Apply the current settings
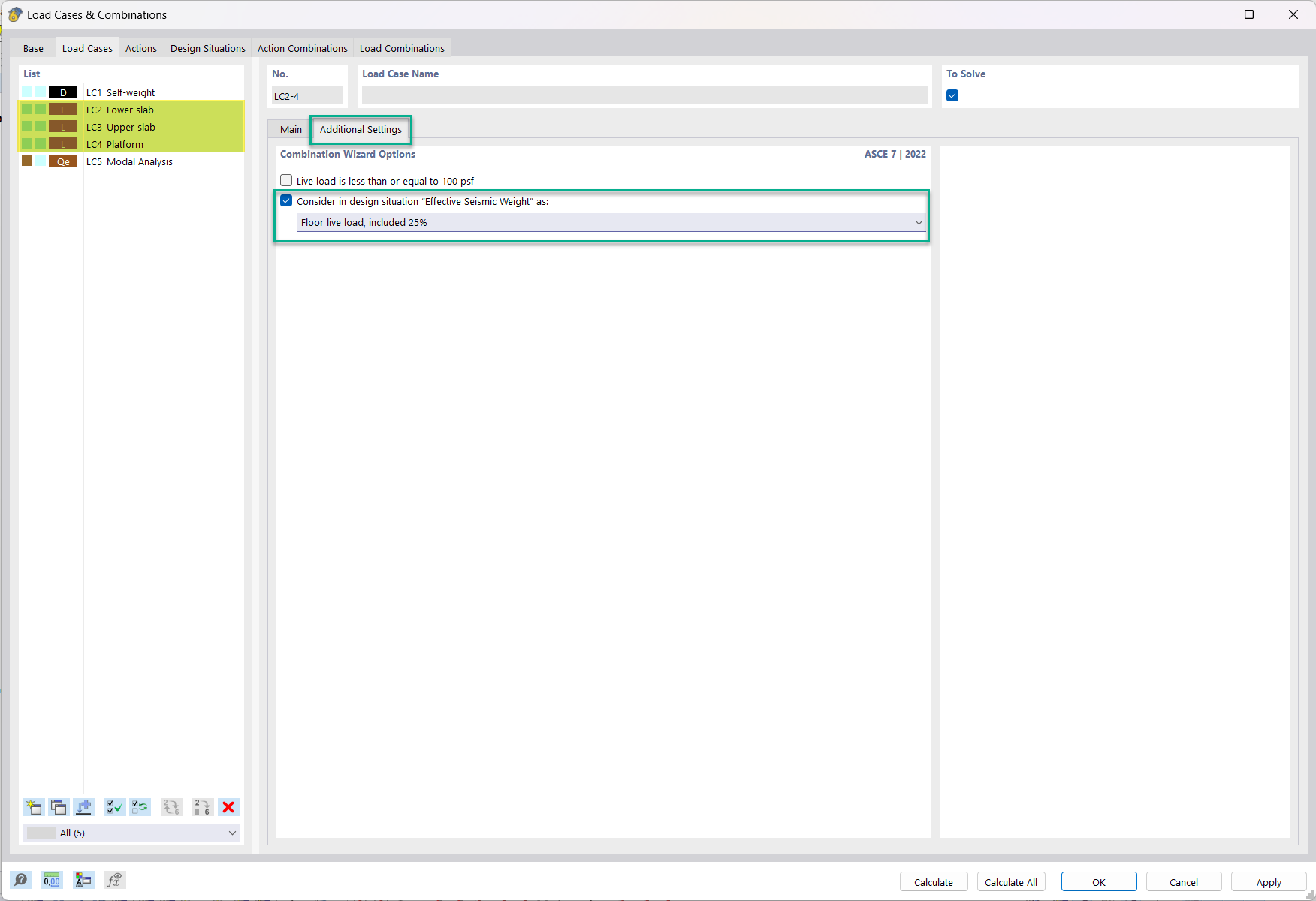1316x901 pixels. (1268, 881)
